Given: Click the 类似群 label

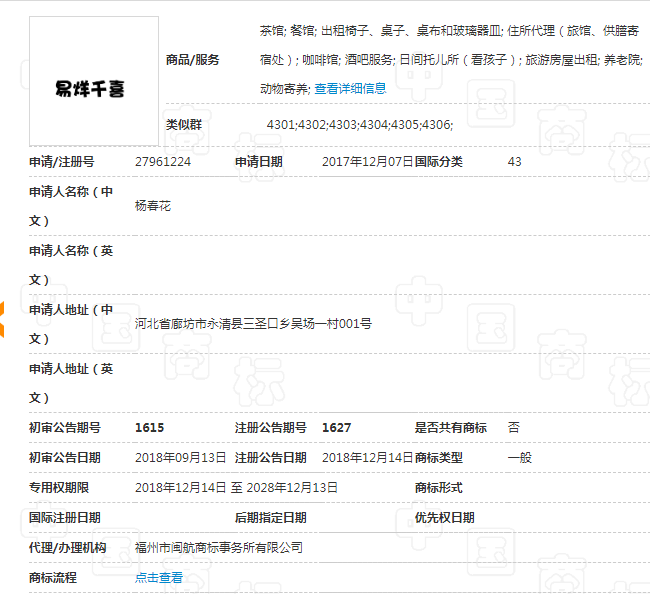Looking at the screenshot, I should point(184,124).
